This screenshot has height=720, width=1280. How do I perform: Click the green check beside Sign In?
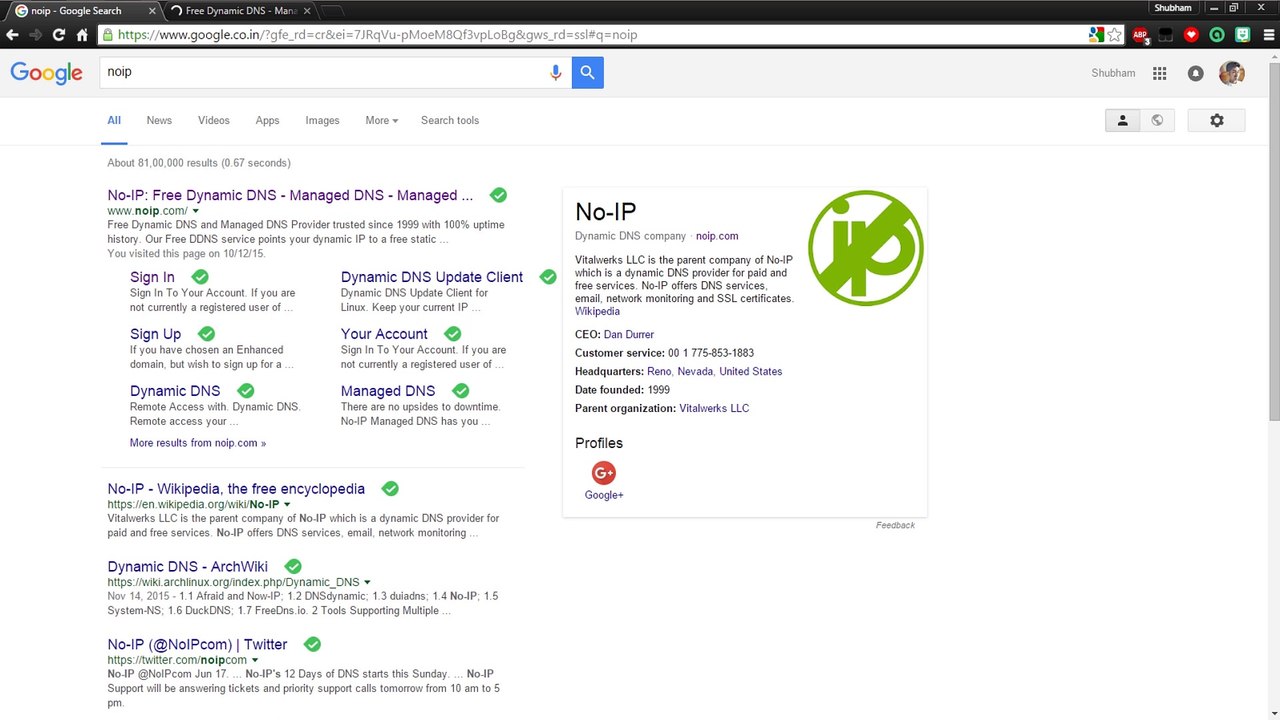coord(200,277)
